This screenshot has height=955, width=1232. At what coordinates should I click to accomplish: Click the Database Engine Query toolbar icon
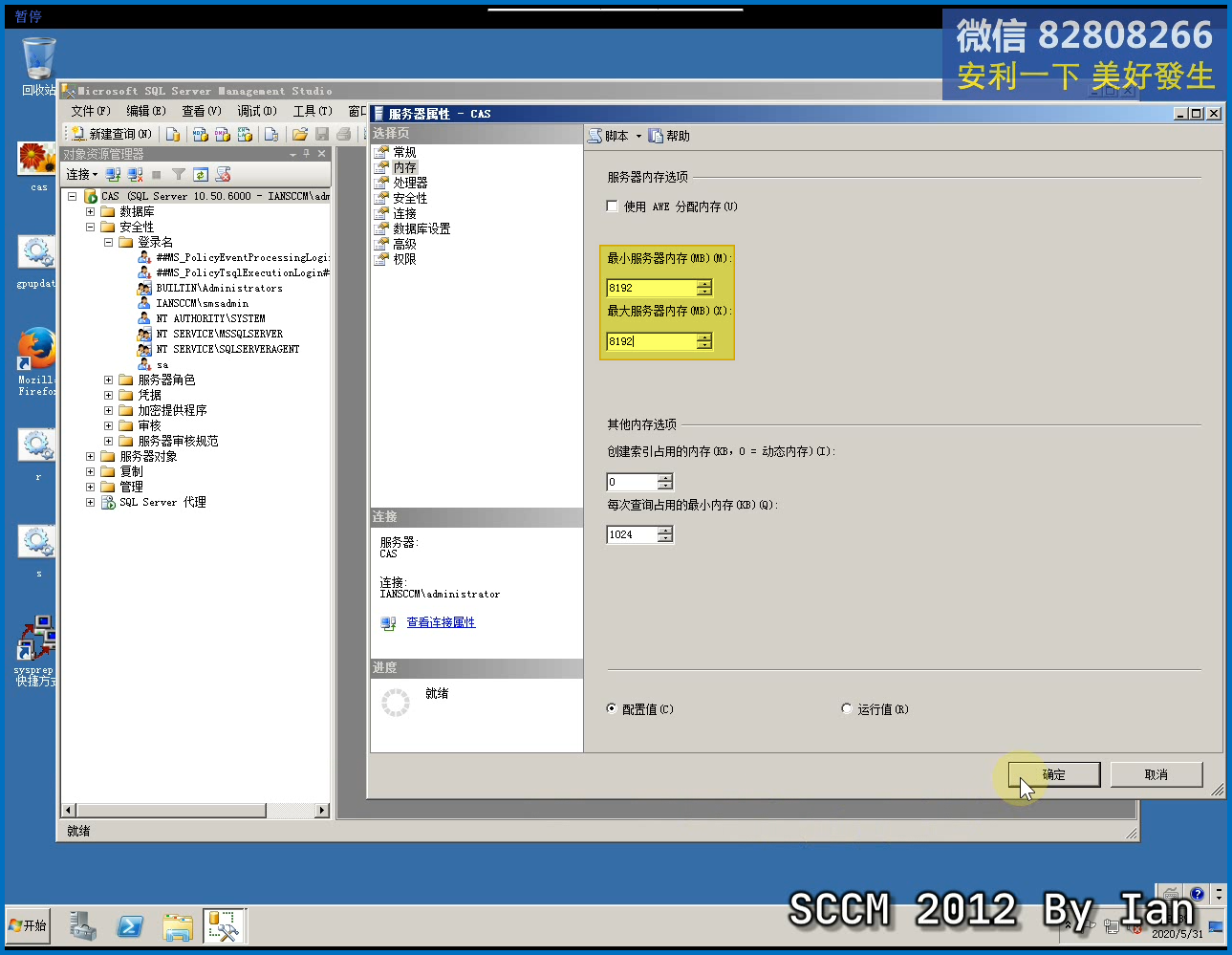pyautogui.click(x=173, y=134)
